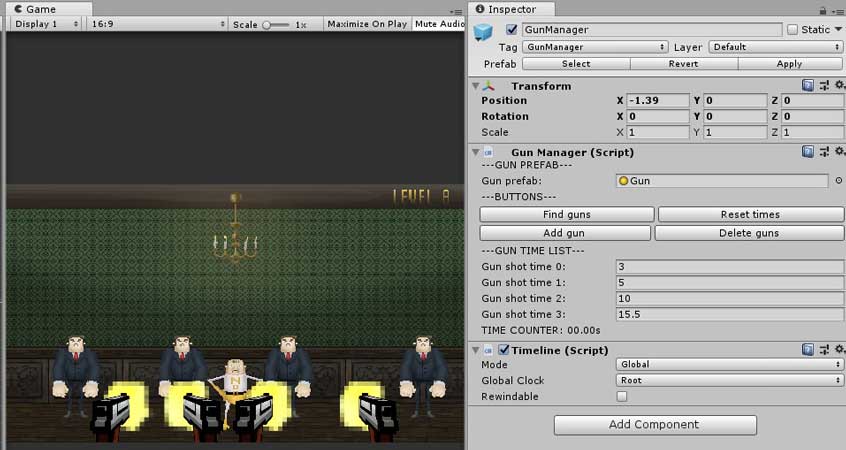Click the prefab Apply button
This screenshot has height=450, width=846.
789,64
